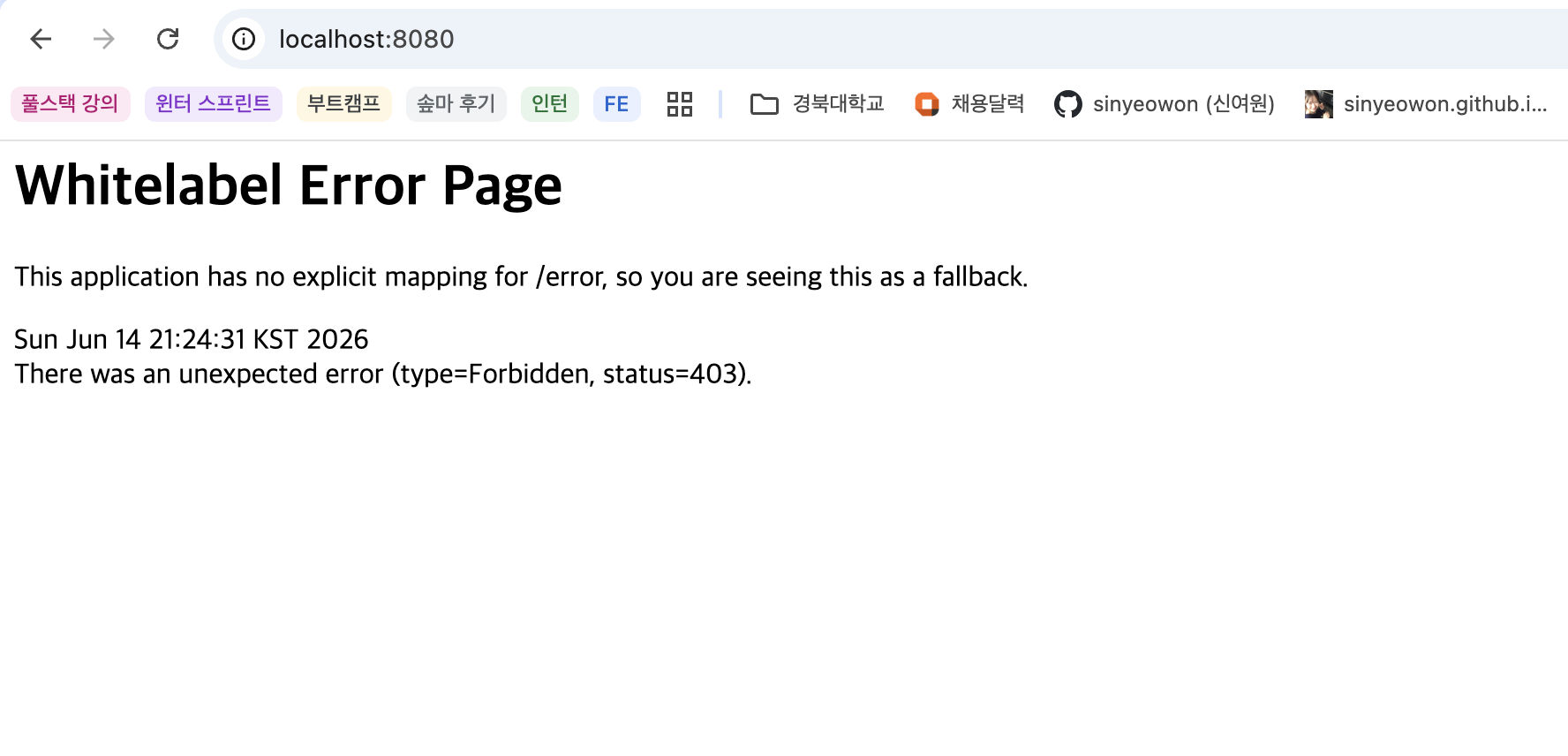Image resolution: width=1568 pixels, height=756 pixels.
Task: Reload the localhost page
Action: 168,39
